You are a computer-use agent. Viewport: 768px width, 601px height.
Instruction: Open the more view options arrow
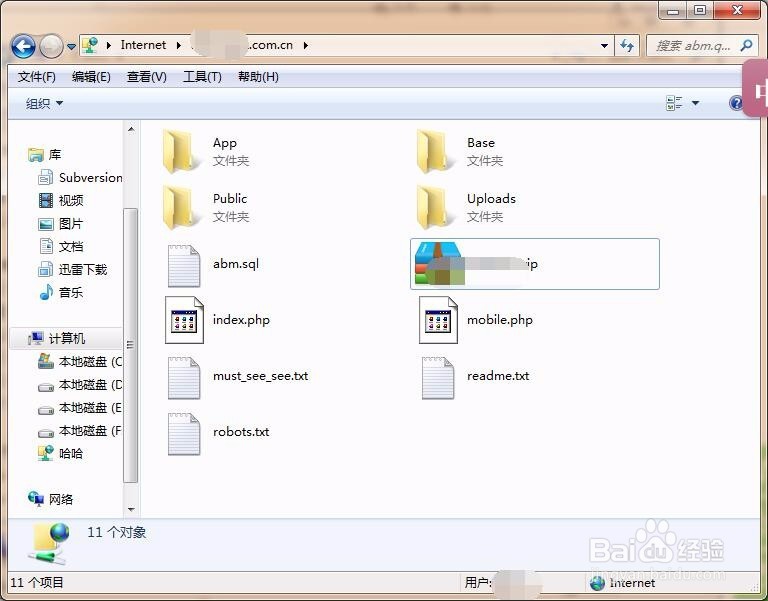pos(696,103)
